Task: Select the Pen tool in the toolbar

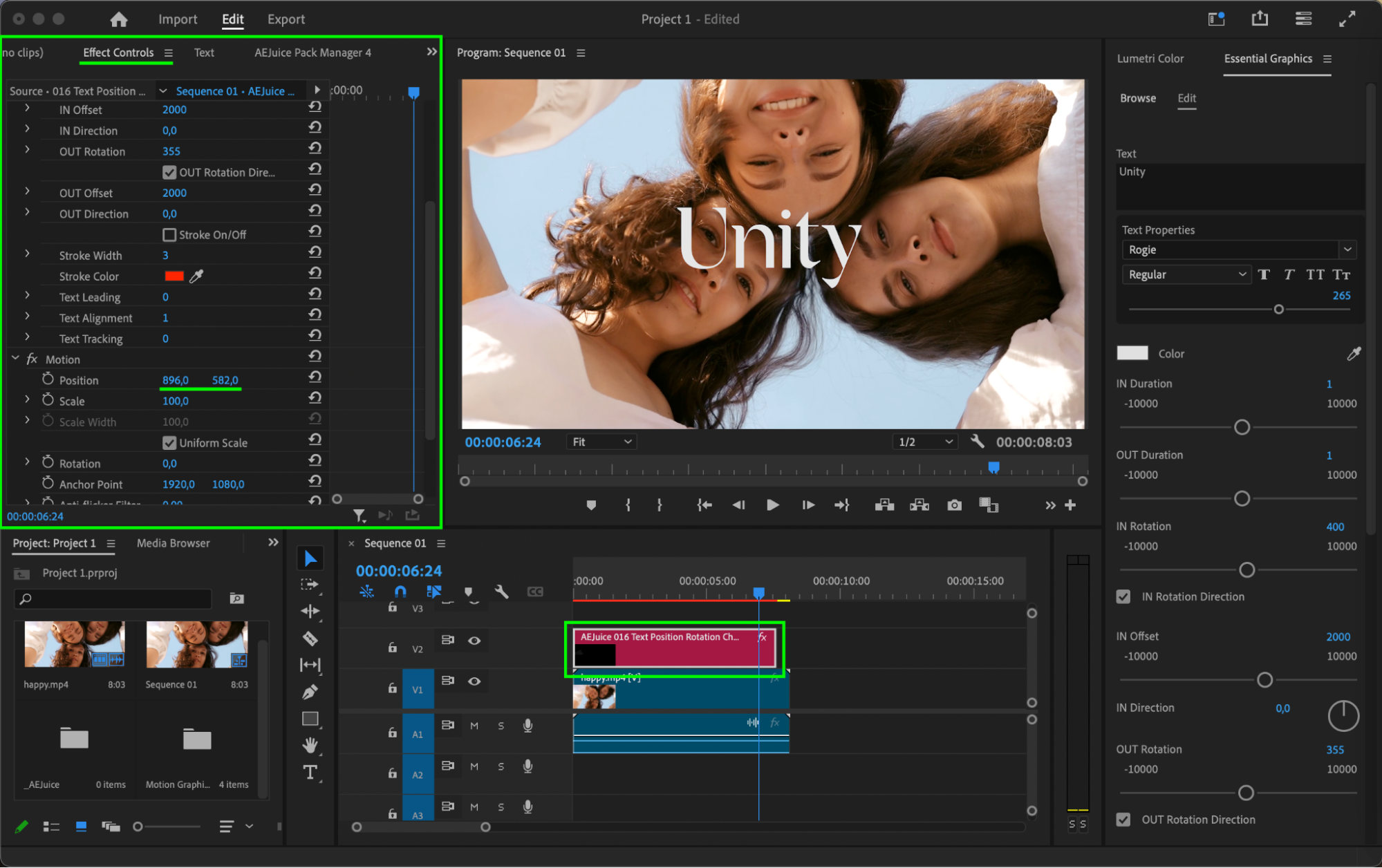Action: [x=310, y=692]
